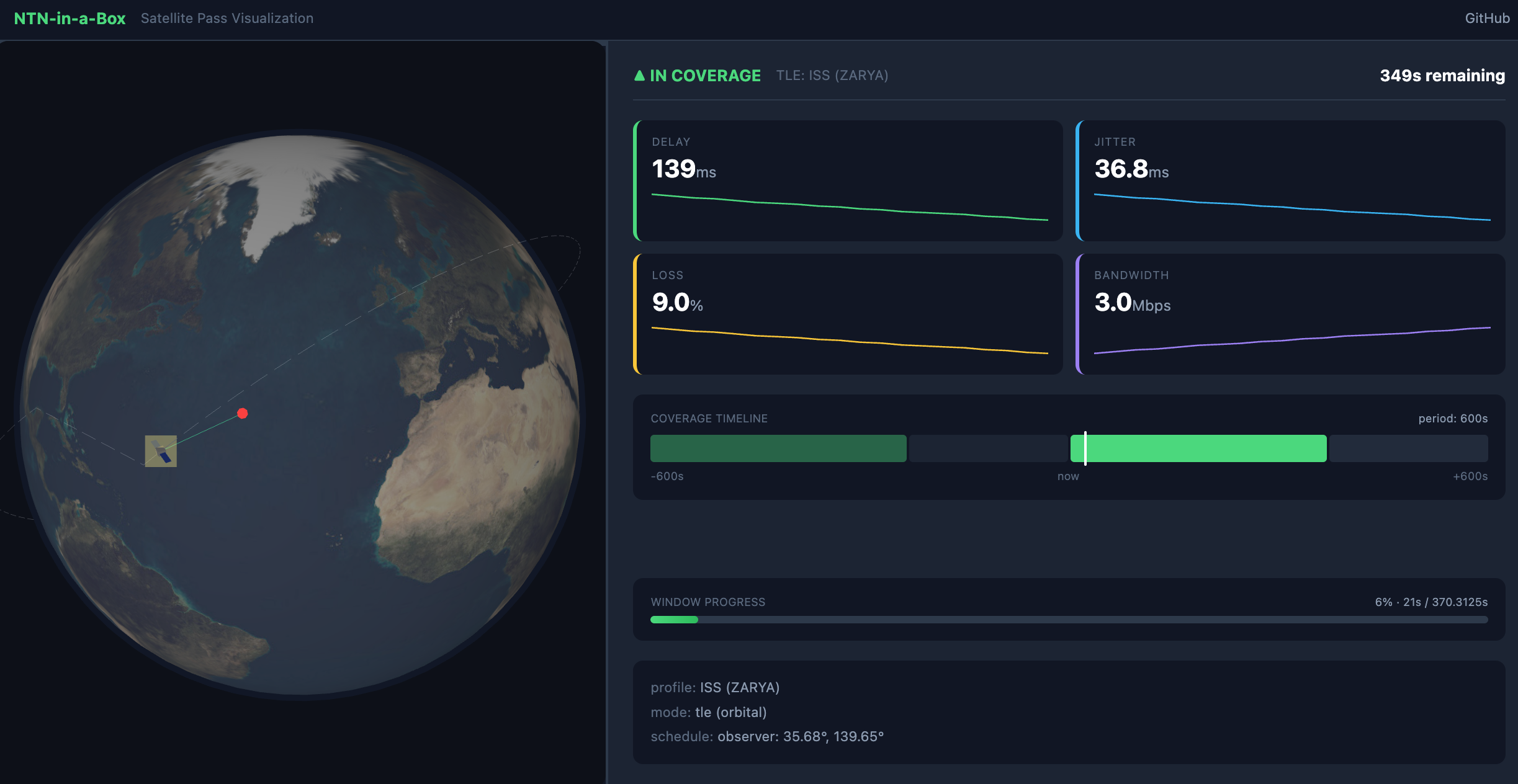Click the purple bandwidth sparkline chart
1518x784 pixels.
(1292, 341)
